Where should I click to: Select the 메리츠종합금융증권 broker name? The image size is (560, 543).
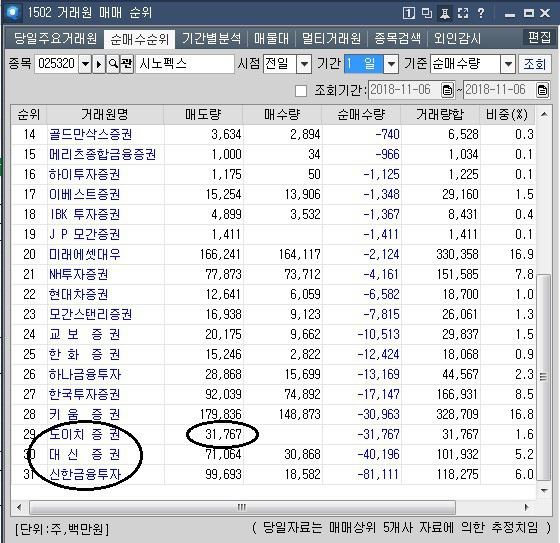point(102,155)
